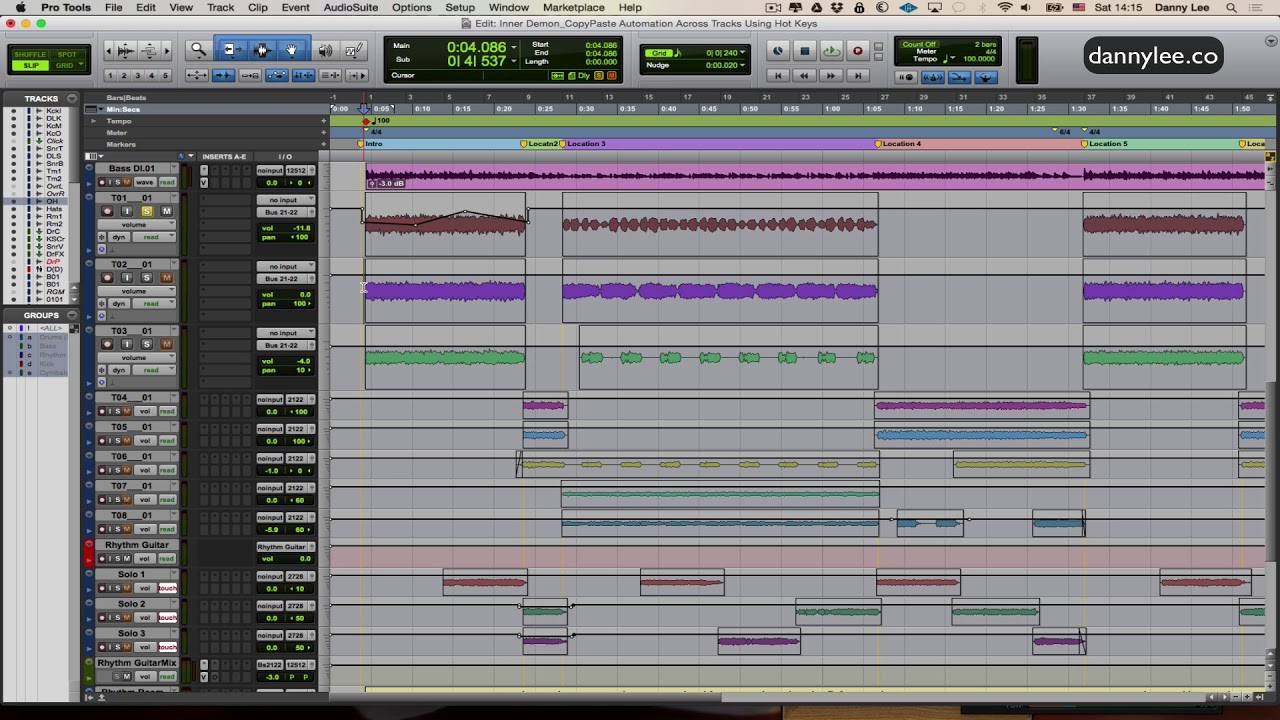Image resolution: width=1280 pixels, height=720 pixels.
Task: Enable Shuffle edit mode
Action: pyautogui.click(x=30, y=55)
